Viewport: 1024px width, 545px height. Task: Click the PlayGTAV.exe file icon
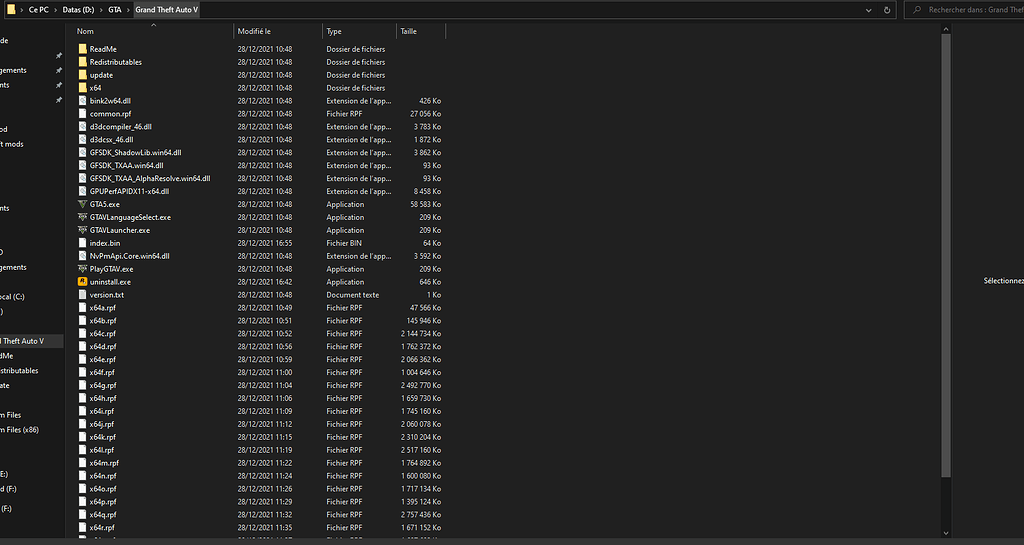click(82, 269)
